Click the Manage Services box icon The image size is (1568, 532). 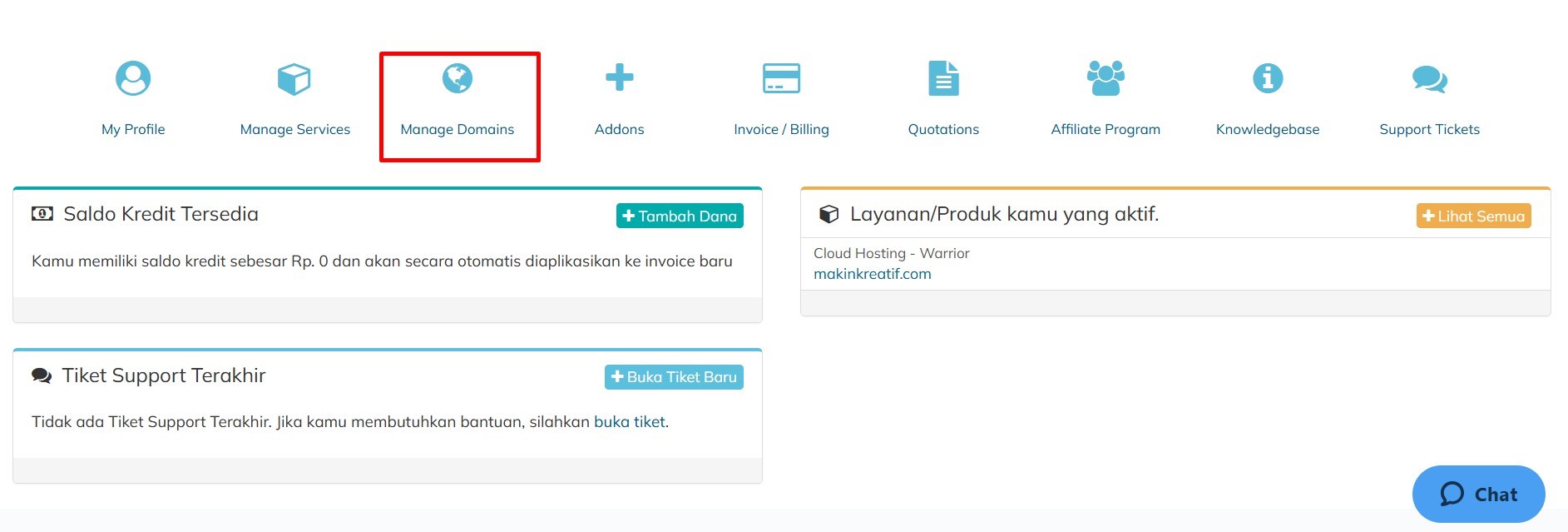(x=294, y=79)
